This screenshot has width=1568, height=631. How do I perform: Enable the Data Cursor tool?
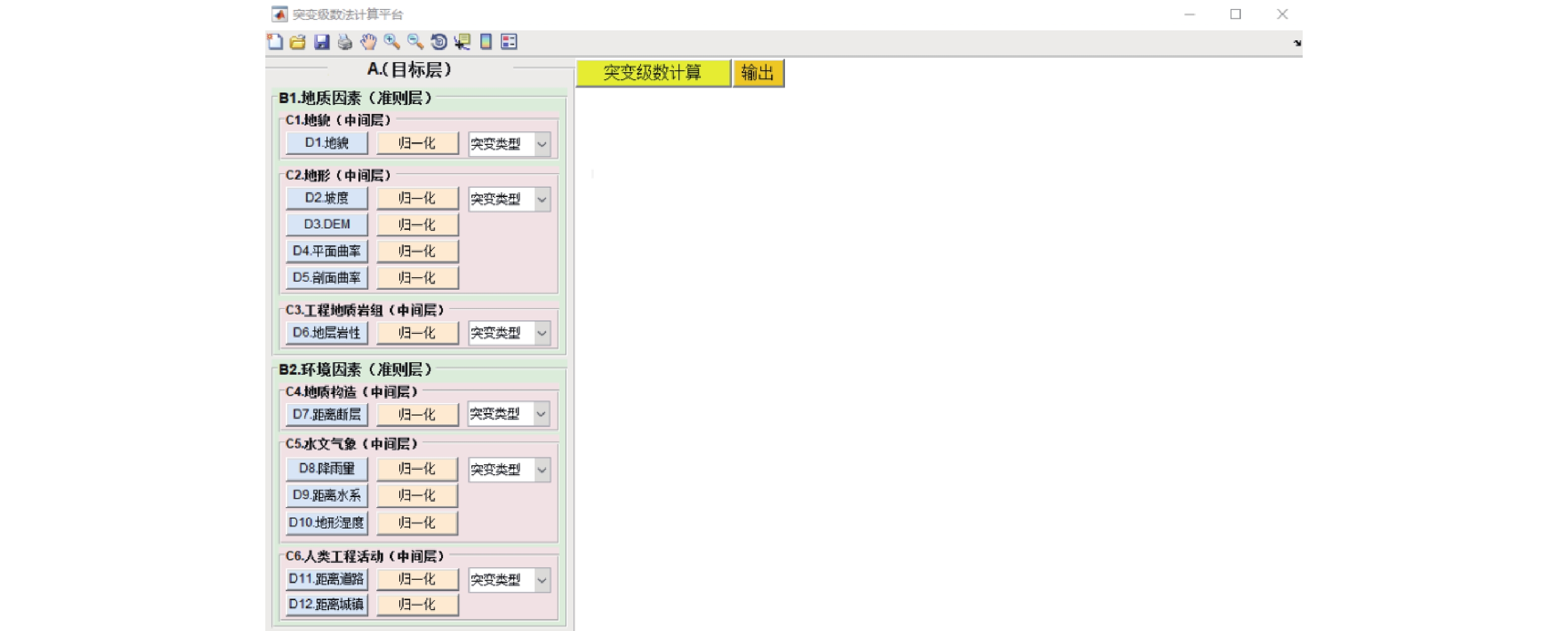coord(462,41)
